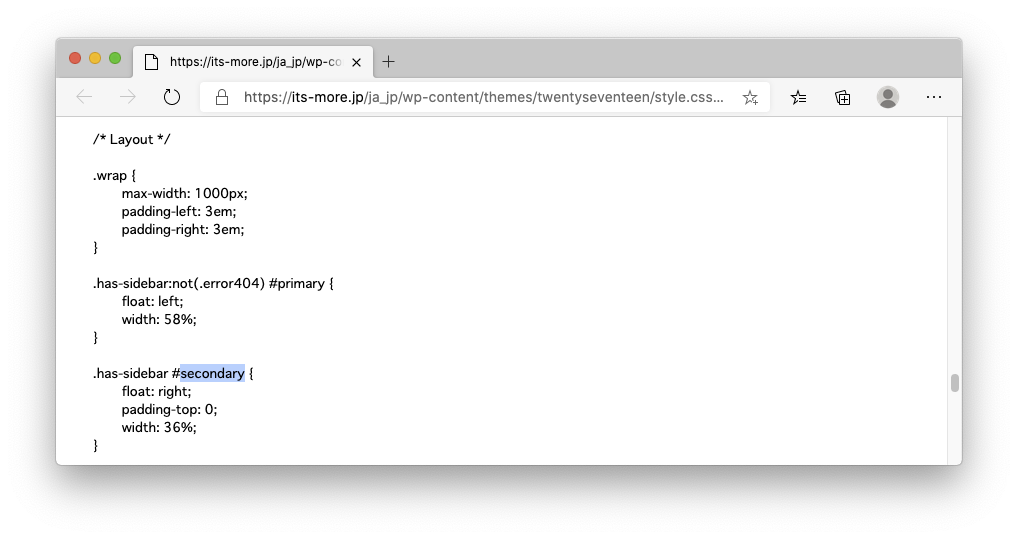Click the forward navigation arrow
Viewport: 1018px width, 539px height.
click(128, 97)
